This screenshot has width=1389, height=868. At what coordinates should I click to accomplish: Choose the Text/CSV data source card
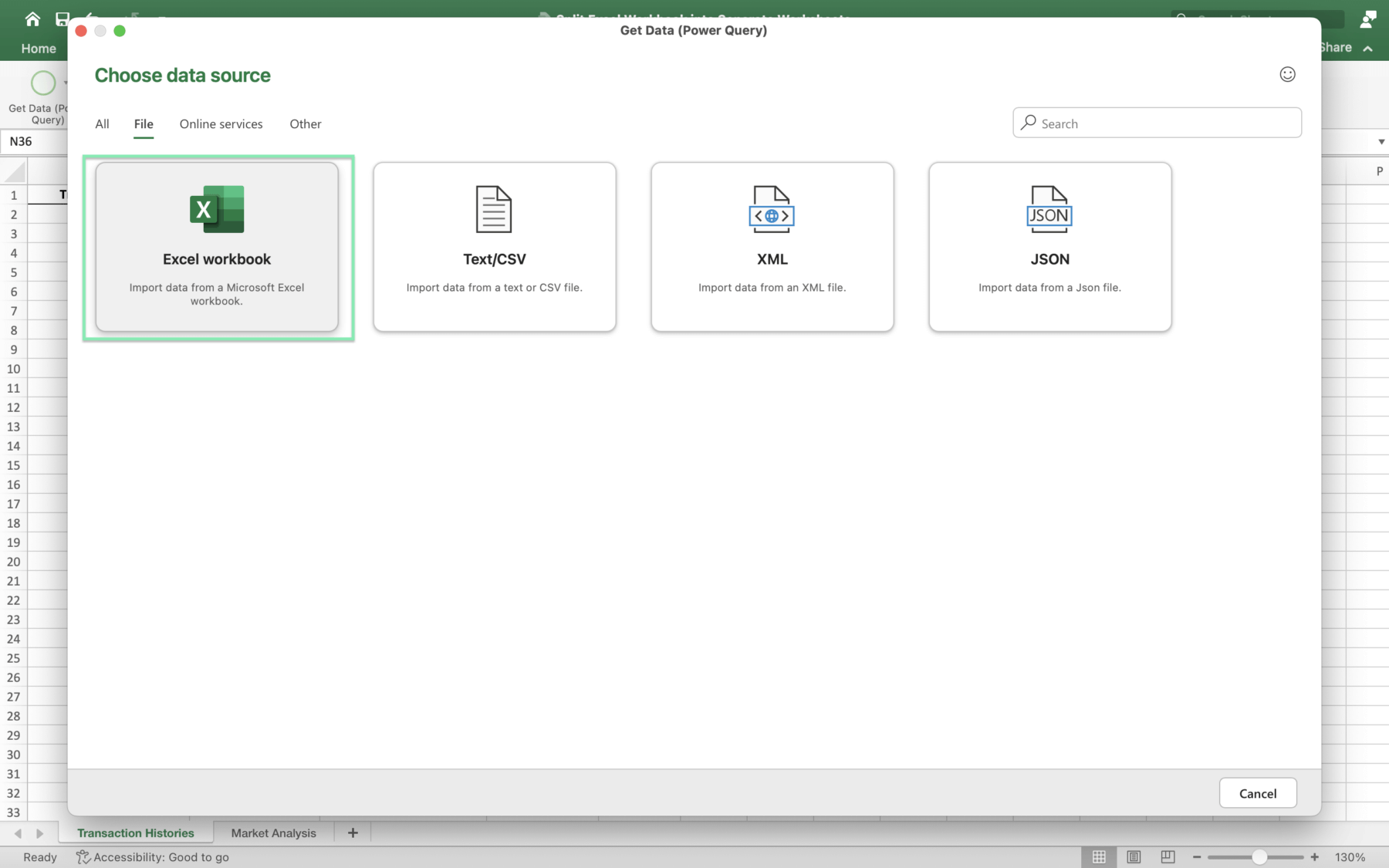point(495,247)
